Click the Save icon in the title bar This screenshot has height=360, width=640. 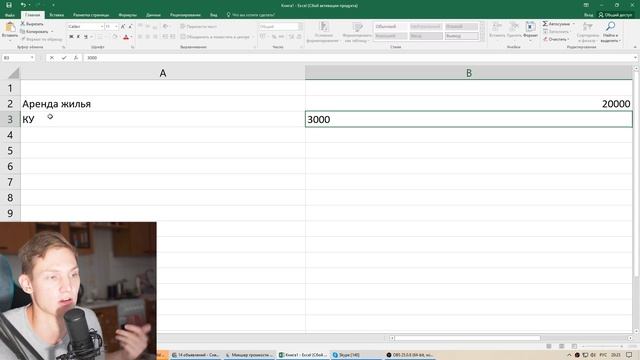9,5
